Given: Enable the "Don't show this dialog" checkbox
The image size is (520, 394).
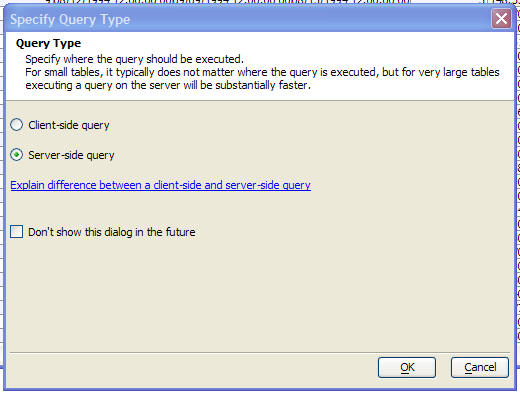Looking at the screenshot, I should [x=16, y=232].
